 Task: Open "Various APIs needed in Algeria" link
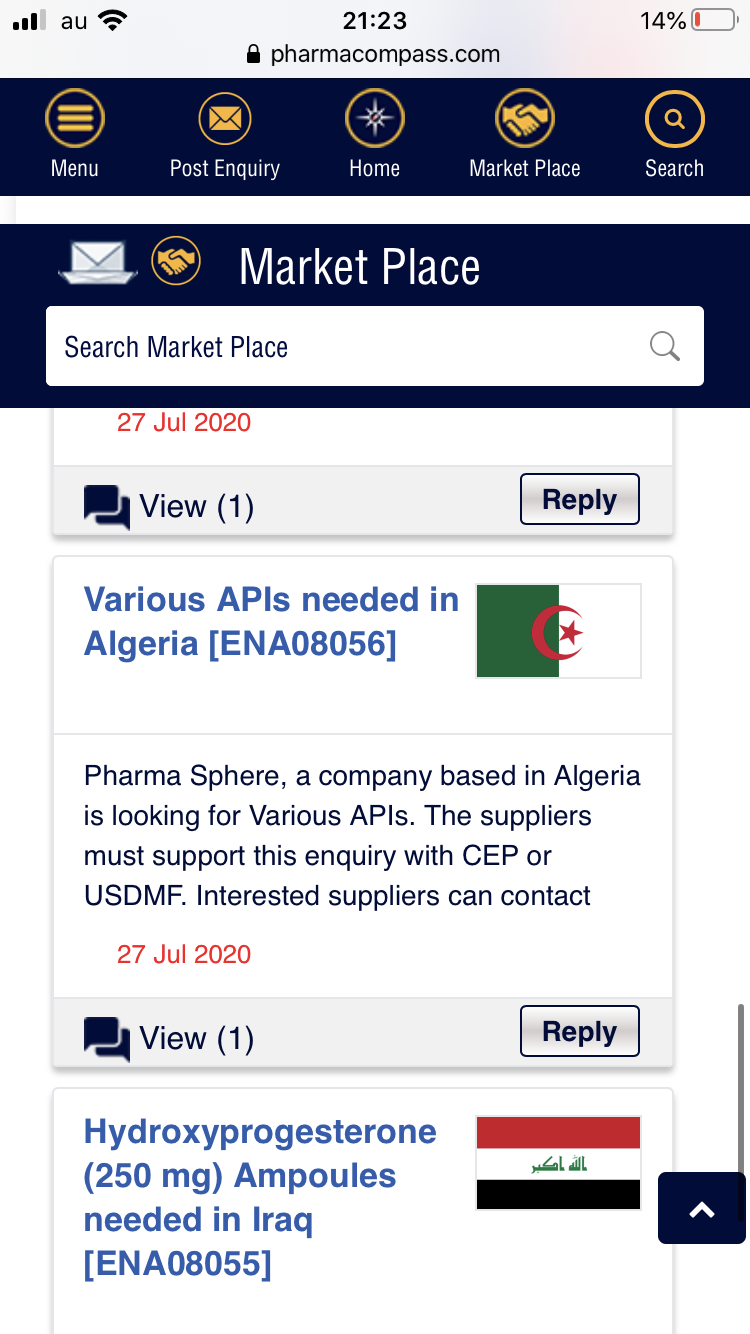[x=271, y=621]
